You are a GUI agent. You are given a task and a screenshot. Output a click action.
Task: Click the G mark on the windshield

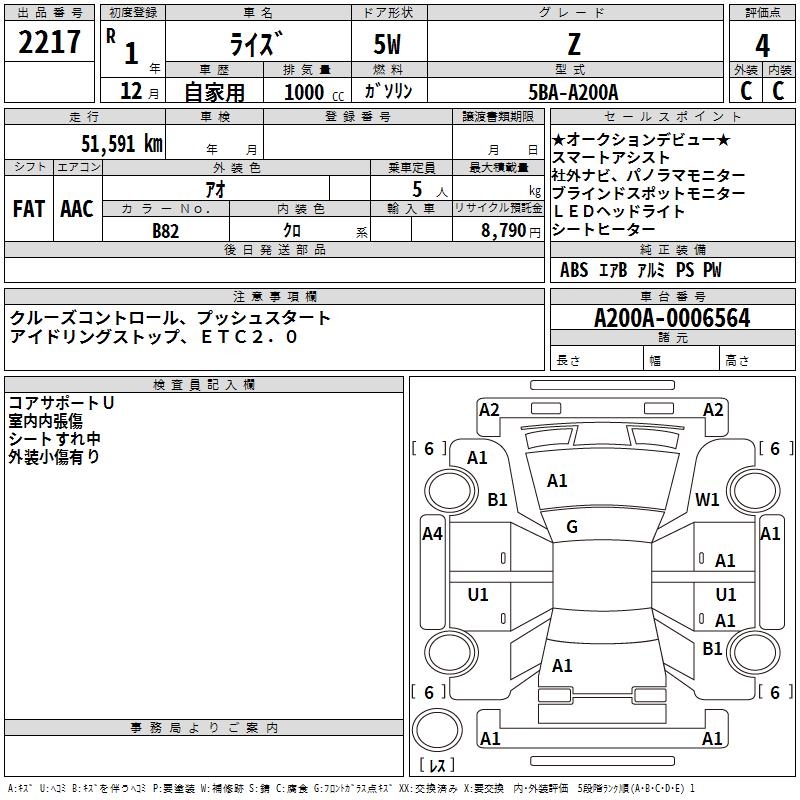572,527
